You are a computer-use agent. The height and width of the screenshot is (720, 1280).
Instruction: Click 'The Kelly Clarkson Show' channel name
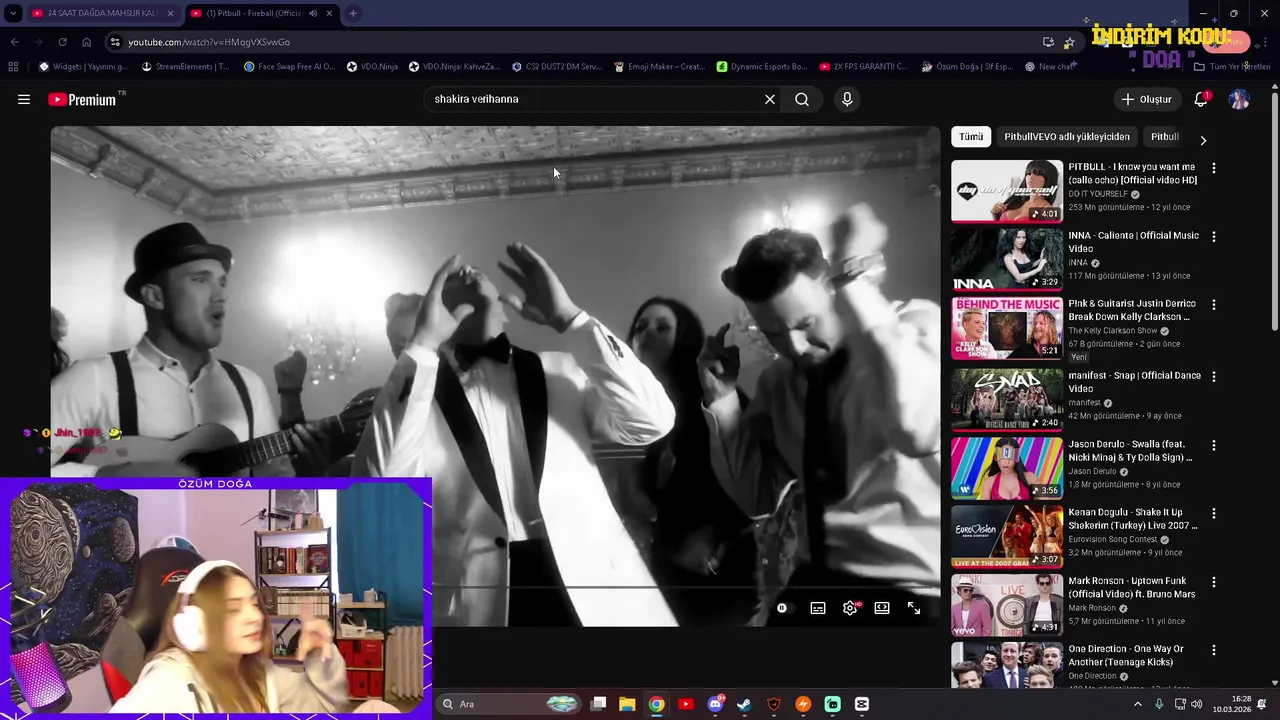(x=1112, y=331)
